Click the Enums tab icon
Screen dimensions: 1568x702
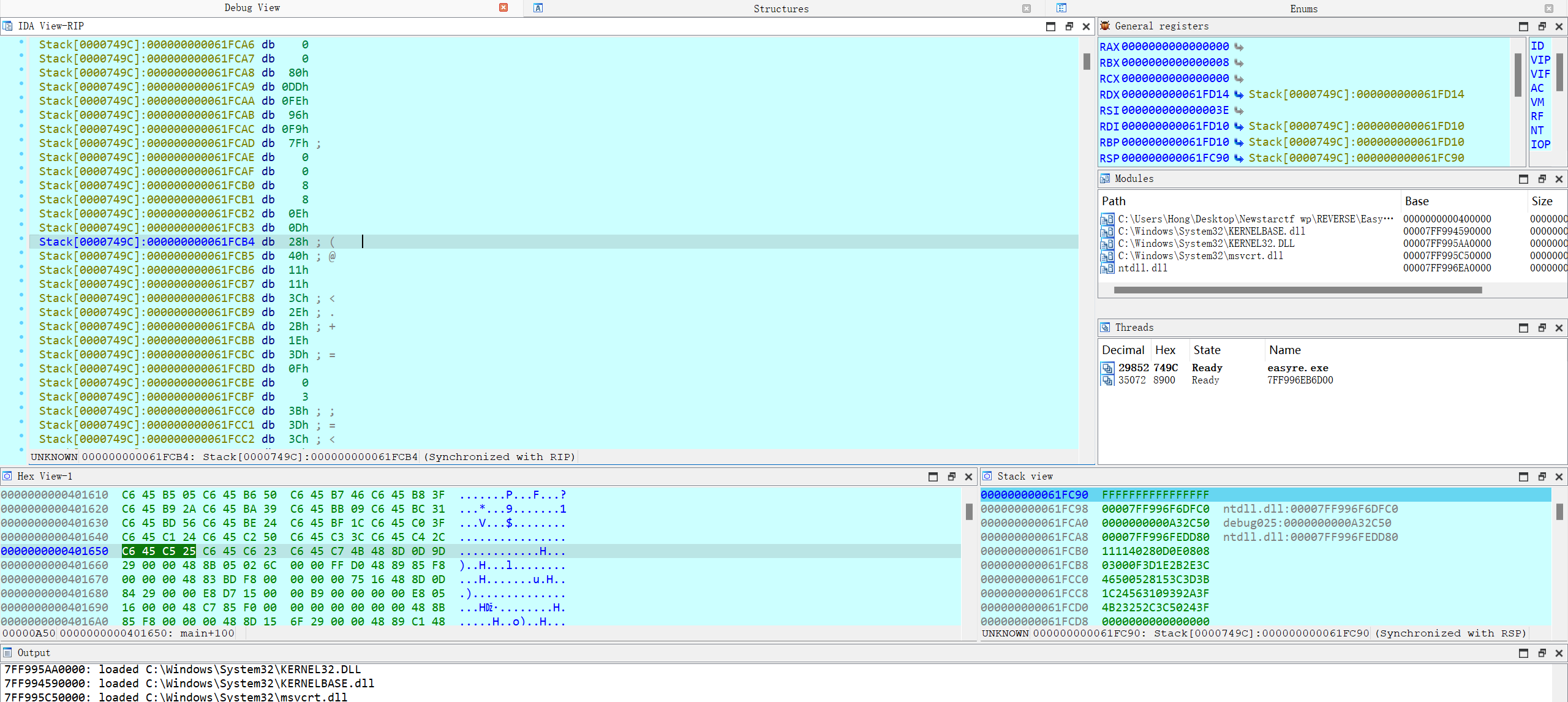point(1061,8)
